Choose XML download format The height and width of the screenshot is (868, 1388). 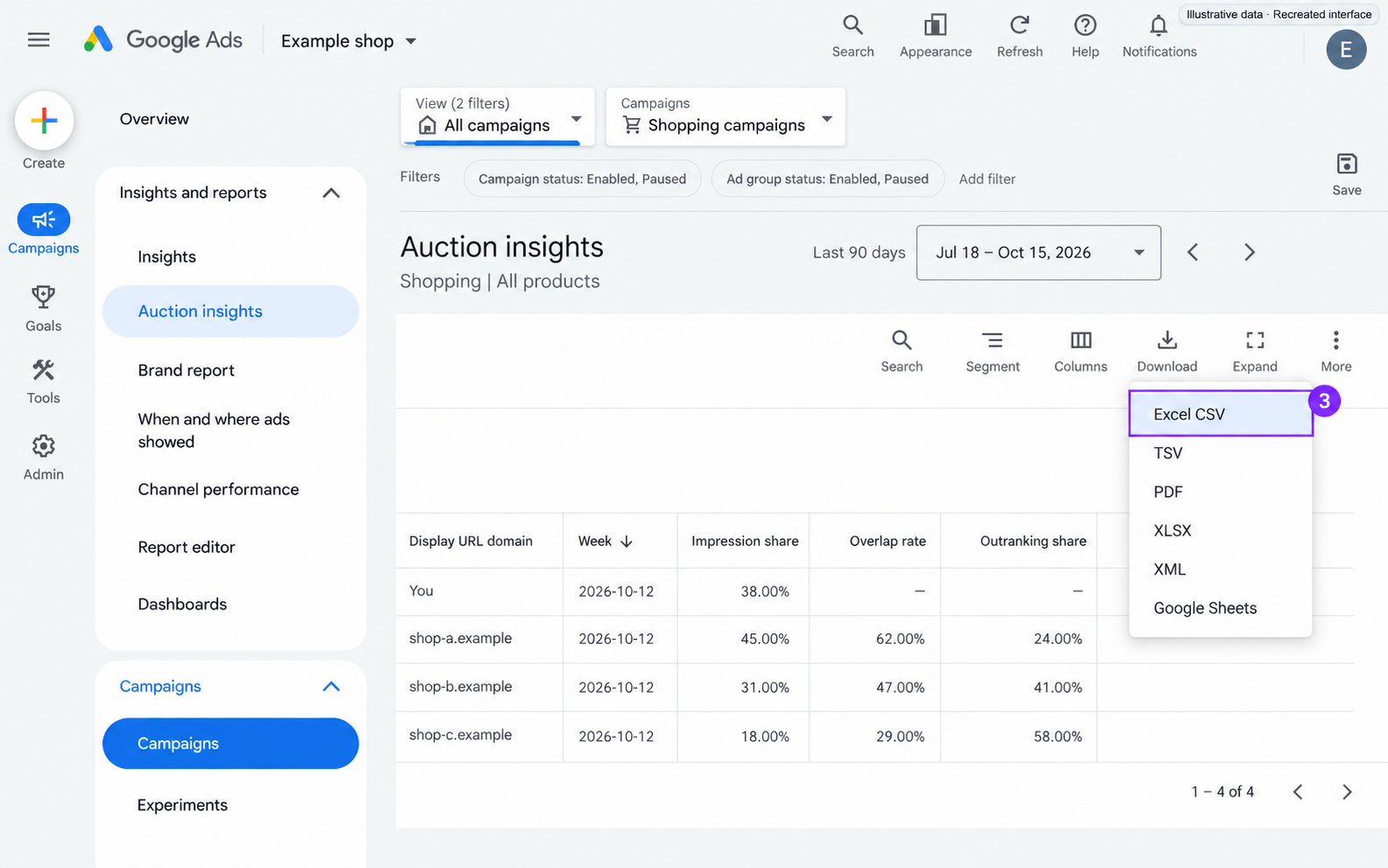pos(1221,570)
